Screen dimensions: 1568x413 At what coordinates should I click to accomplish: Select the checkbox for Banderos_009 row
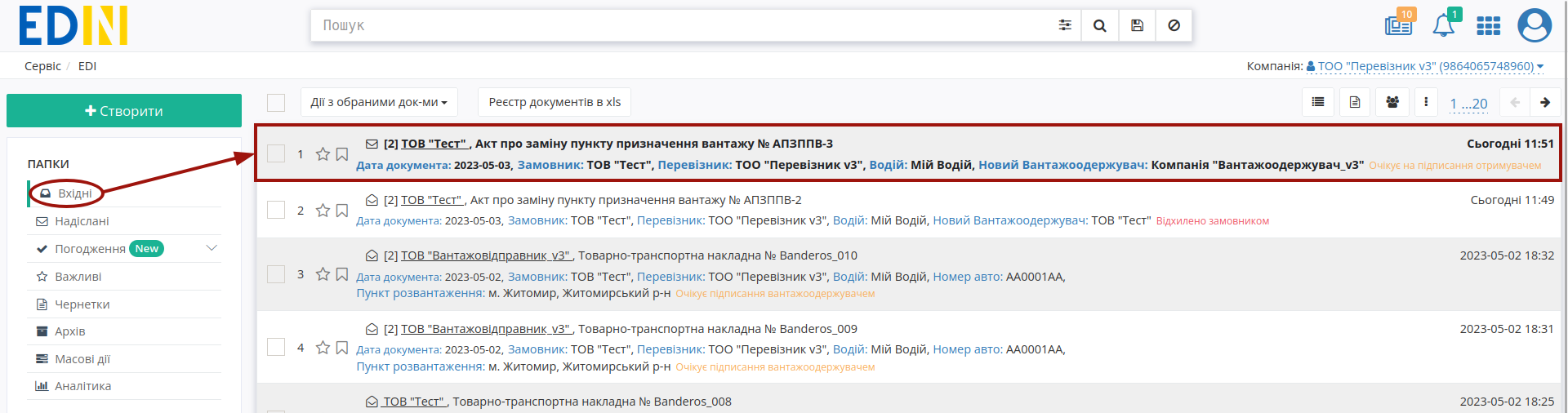tap(276, 347)
